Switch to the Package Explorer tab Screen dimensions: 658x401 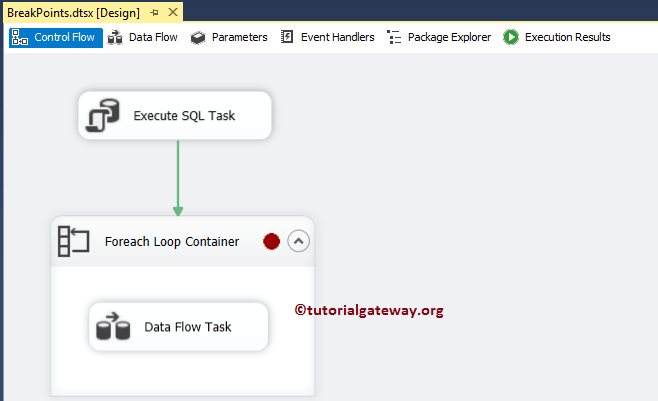[x=449, y=37]
